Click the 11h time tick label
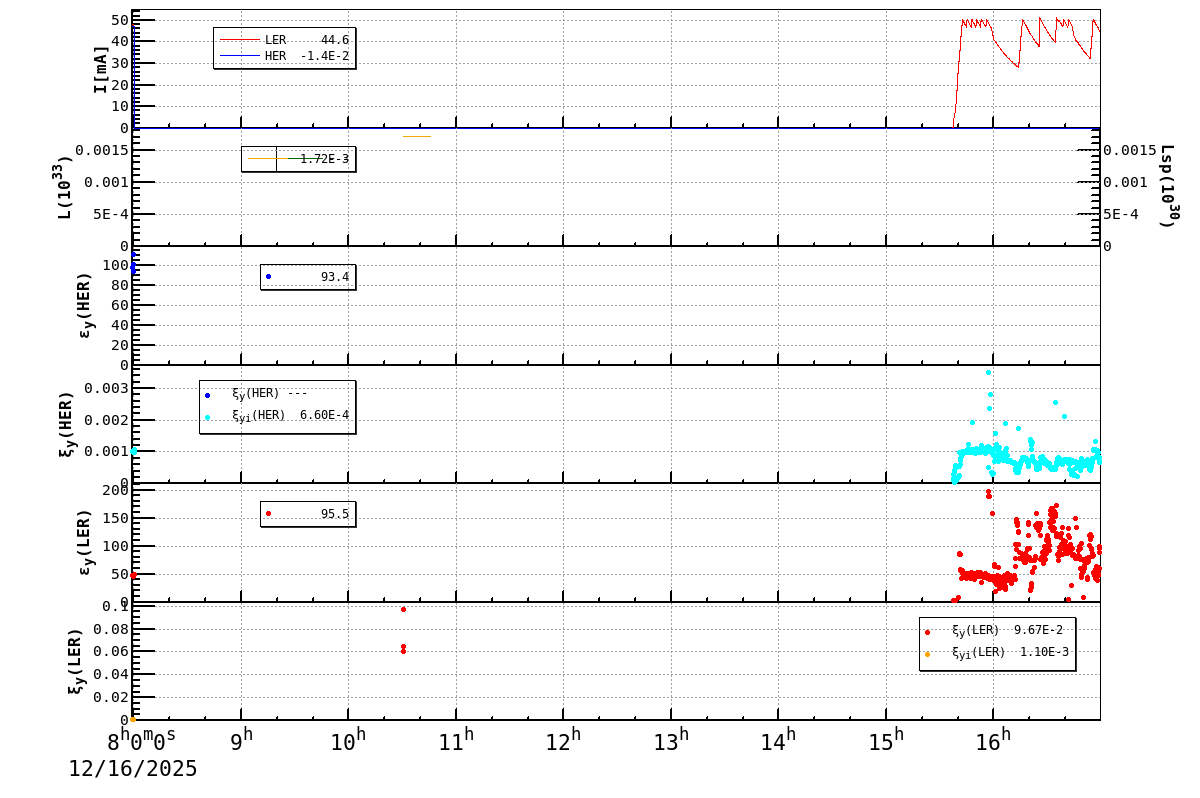The width and height of the screenshot is (1200, 798). click(457, 742)
